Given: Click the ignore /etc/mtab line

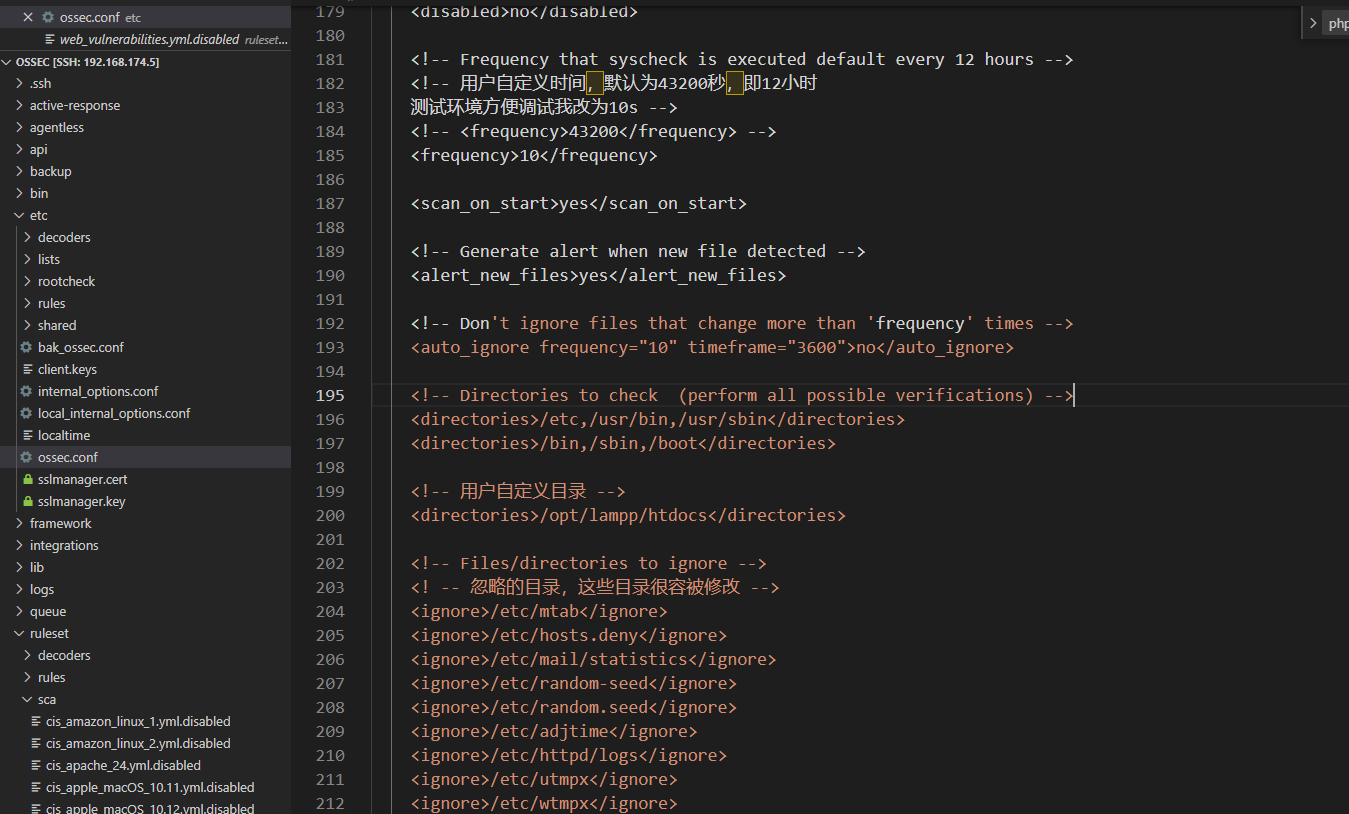Looking at the screenshot, I should [539, 611].
